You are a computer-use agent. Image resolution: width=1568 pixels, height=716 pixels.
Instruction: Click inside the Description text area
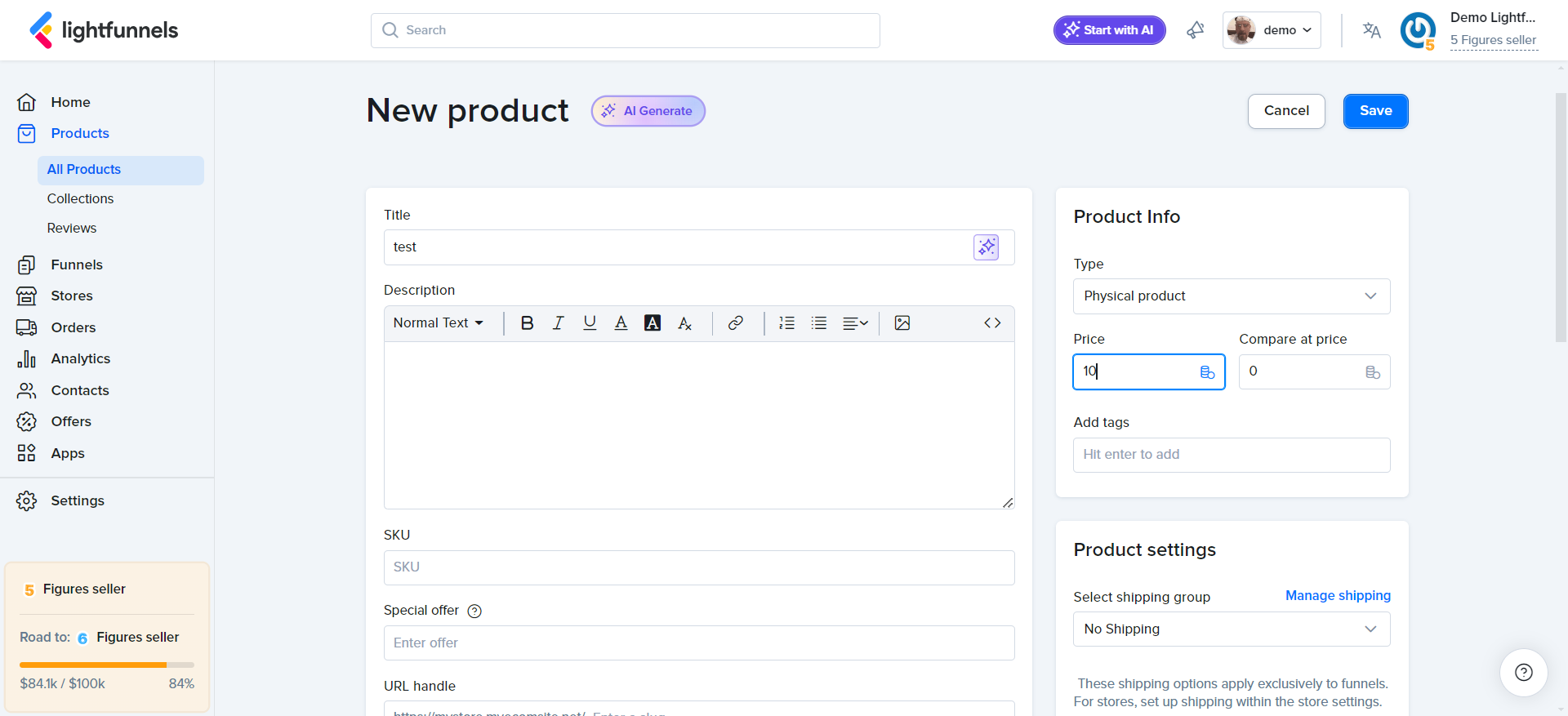pyautogui.click(x=699, y=425)
